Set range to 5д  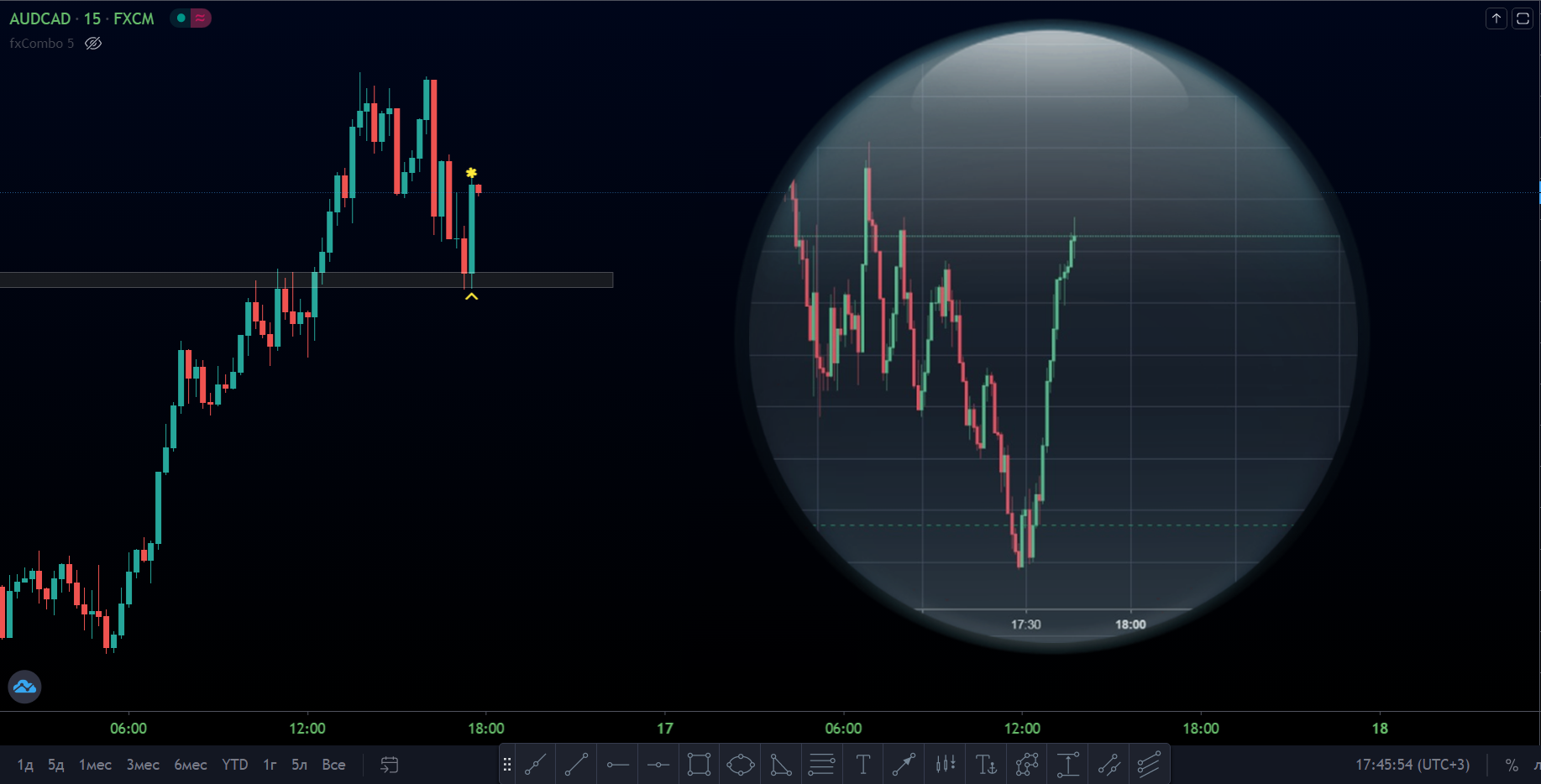[56, 765]
